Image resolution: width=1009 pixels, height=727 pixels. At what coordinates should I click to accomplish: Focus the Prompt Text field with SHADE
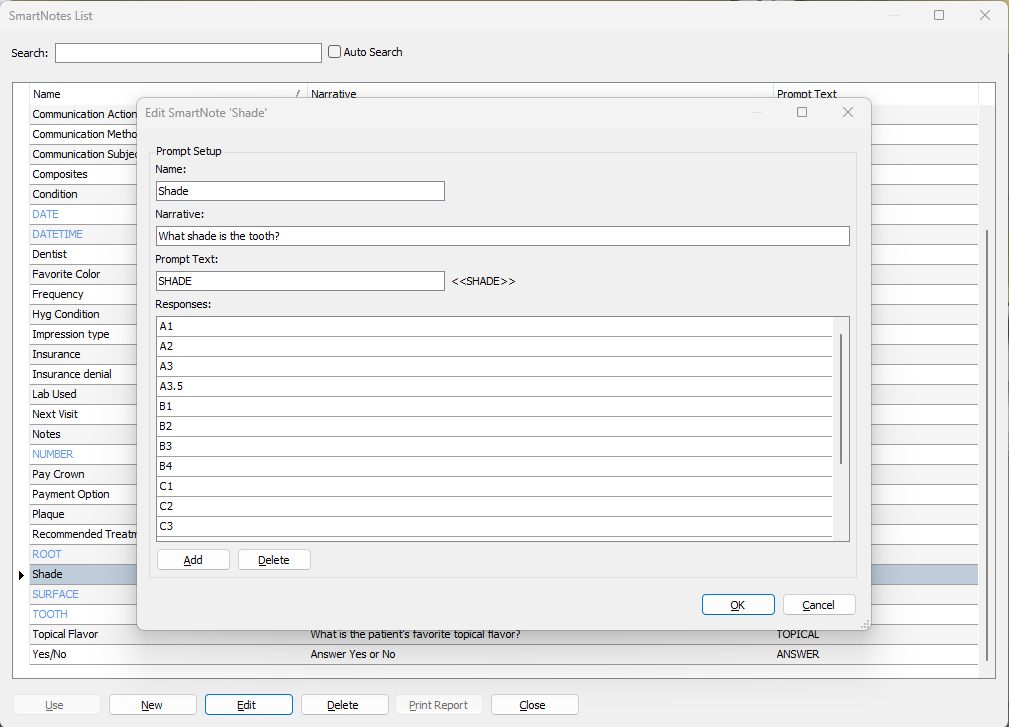tap(300, 281)
